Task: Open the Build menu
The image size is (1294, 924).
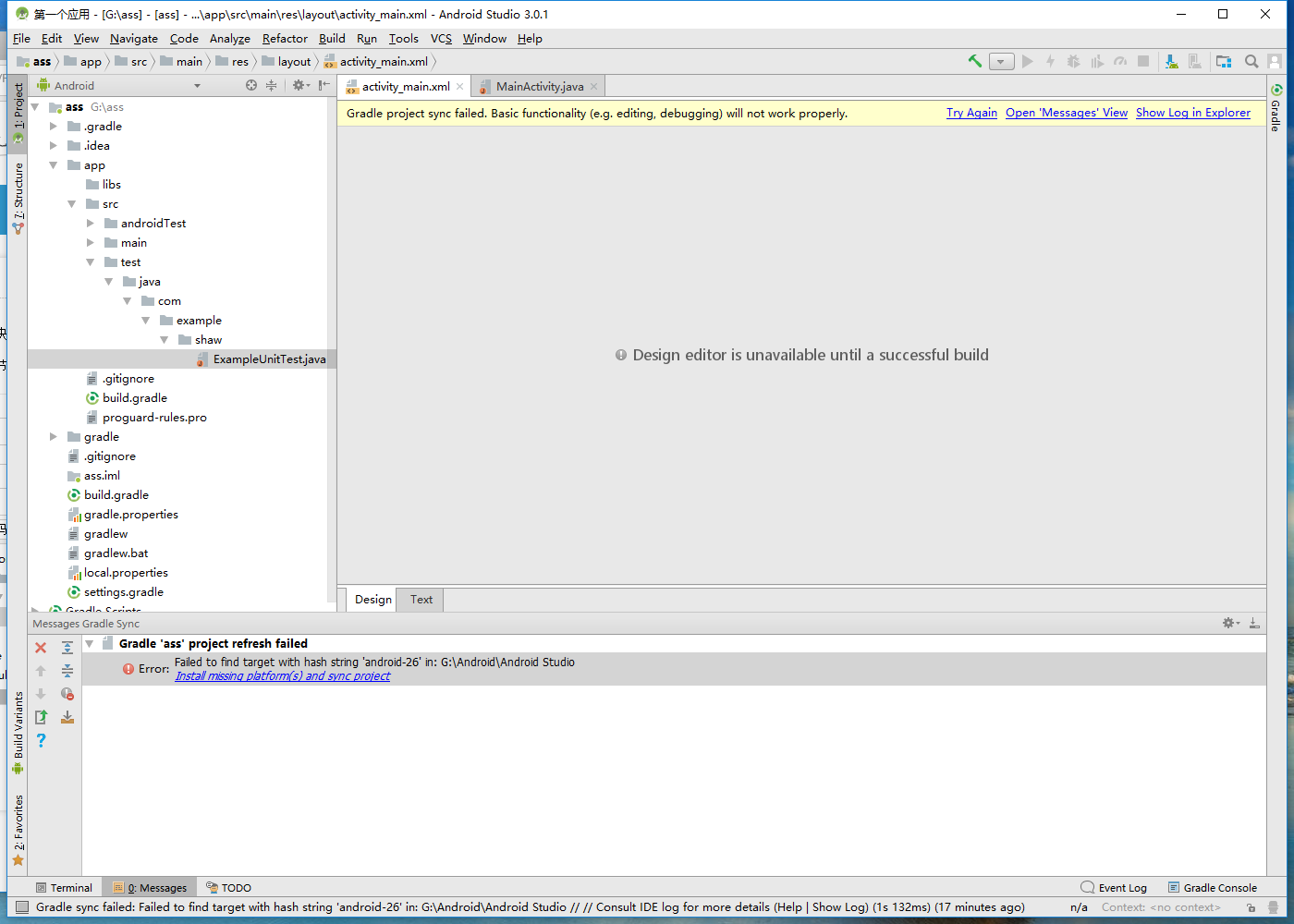Action: pos(332,39)
